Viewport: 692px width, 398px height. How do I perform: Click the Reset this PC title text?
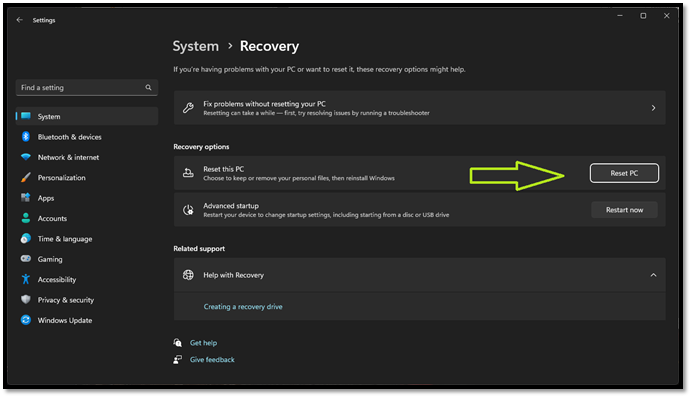click(x=223, y=169)
